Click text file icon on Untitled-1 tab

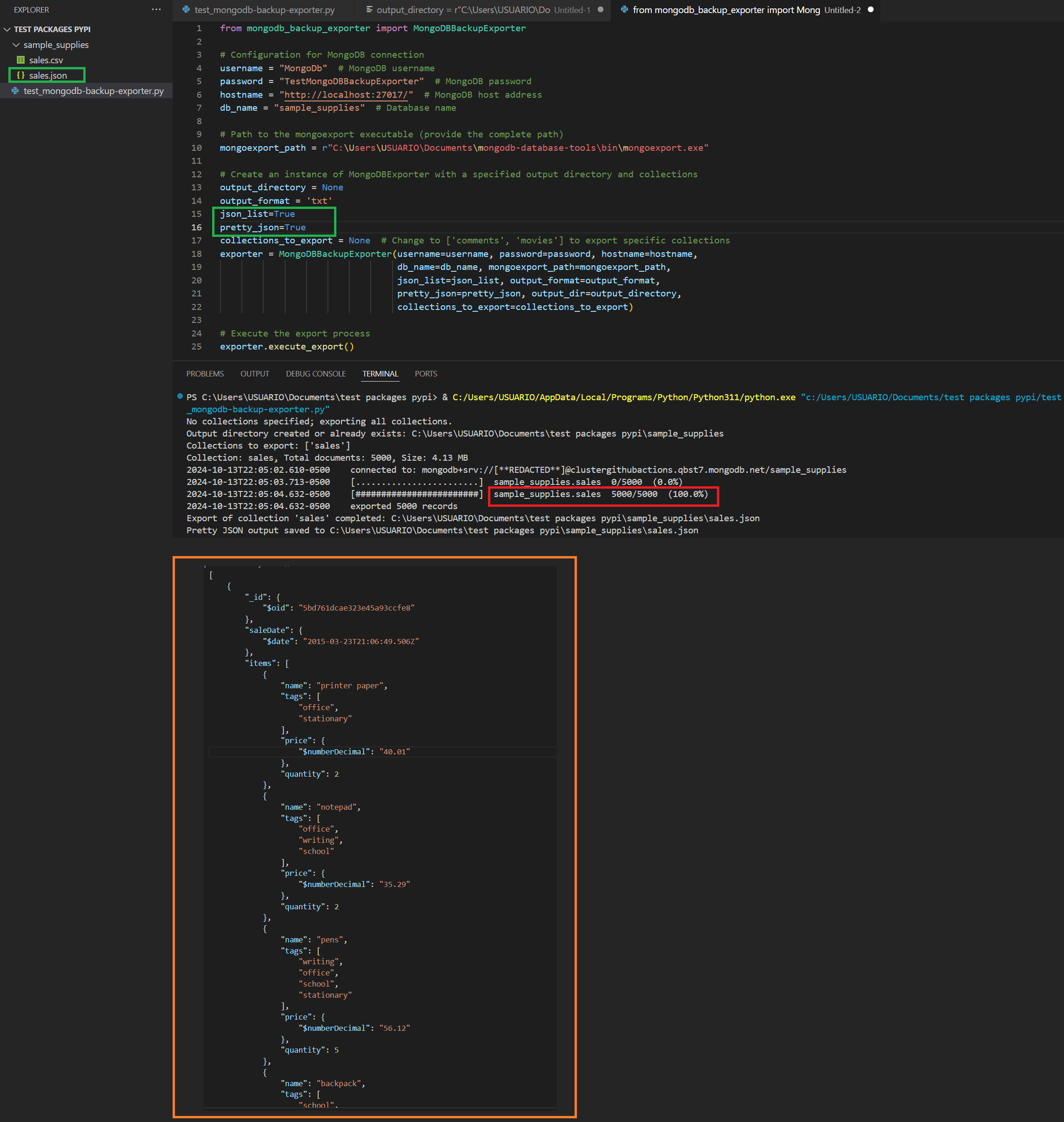point(369,10)
